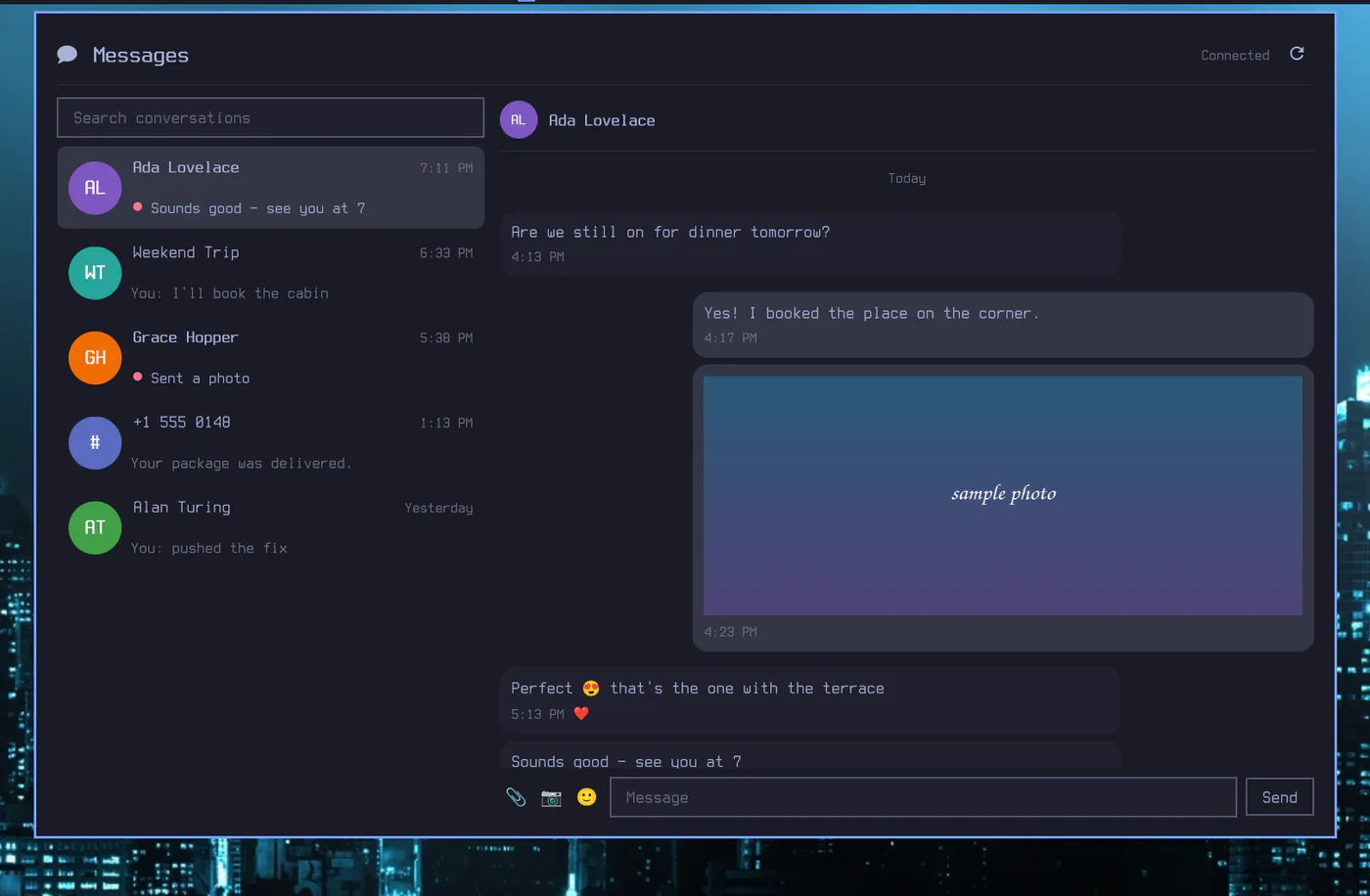Open the emoji picker smiley icon
Viewport: 1370px width, 896px height.
(x=586, y=797)
